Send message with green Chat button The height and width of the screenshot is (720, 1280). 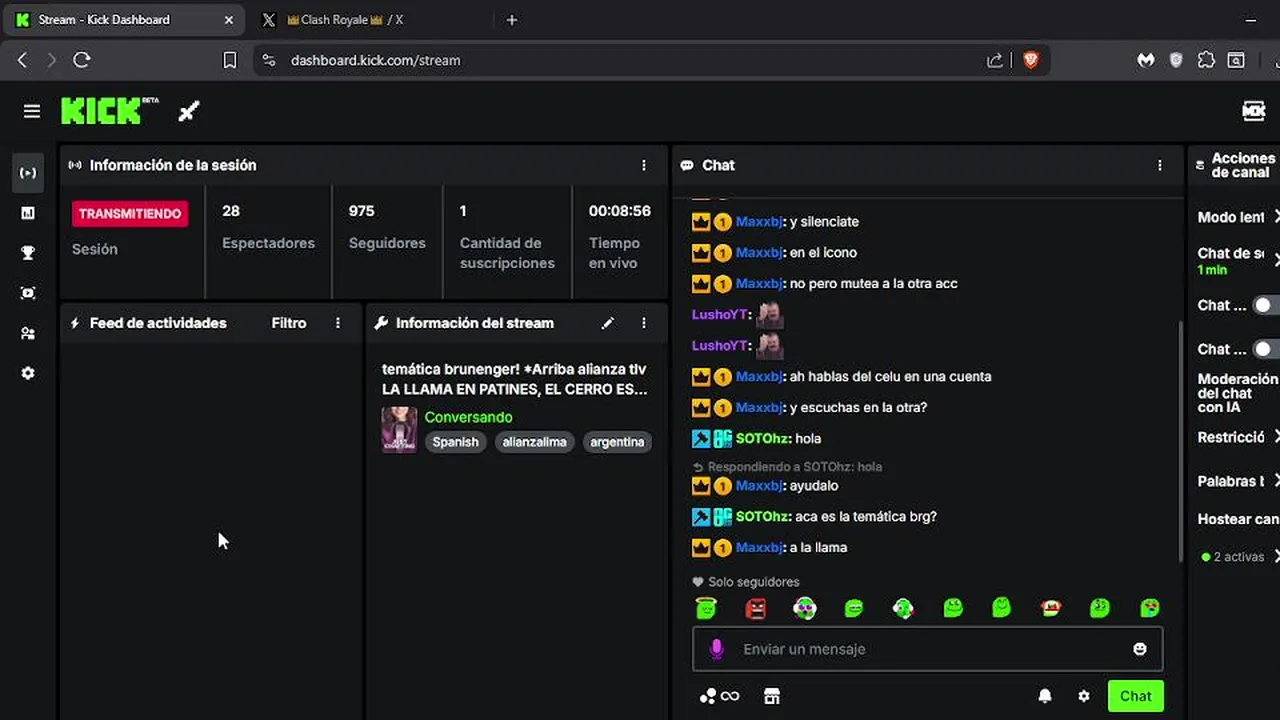[1135, 696]
